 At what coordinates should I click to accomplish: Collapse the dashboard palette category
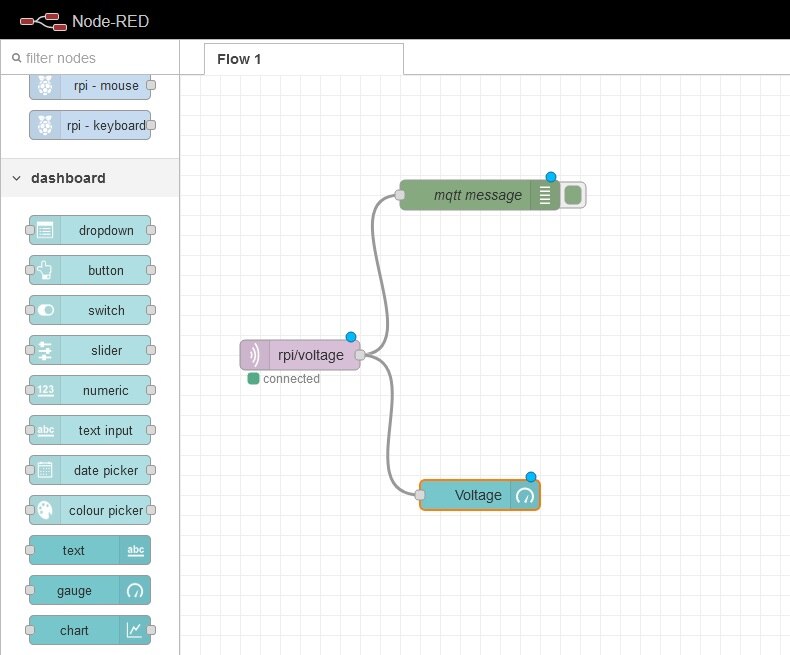90,178
